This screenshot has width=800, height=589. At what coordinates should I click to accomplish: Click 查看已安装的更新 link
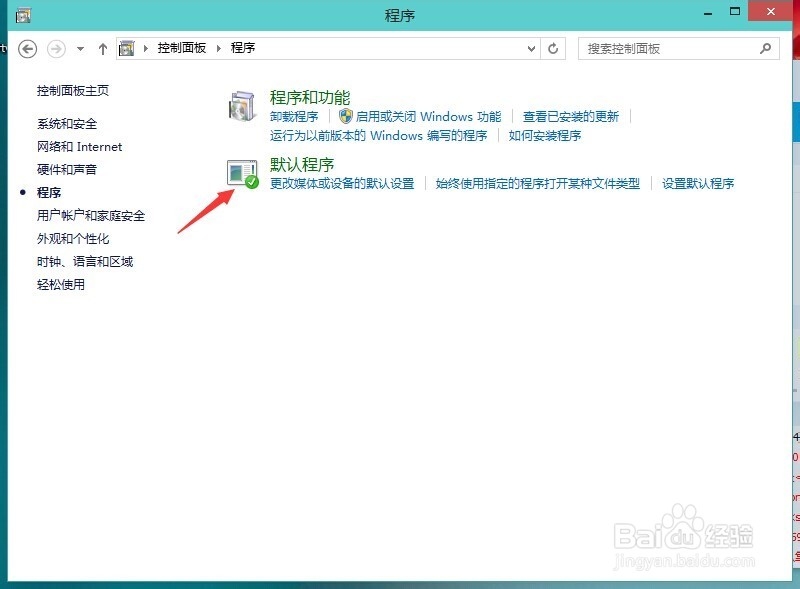pos(564,116)
